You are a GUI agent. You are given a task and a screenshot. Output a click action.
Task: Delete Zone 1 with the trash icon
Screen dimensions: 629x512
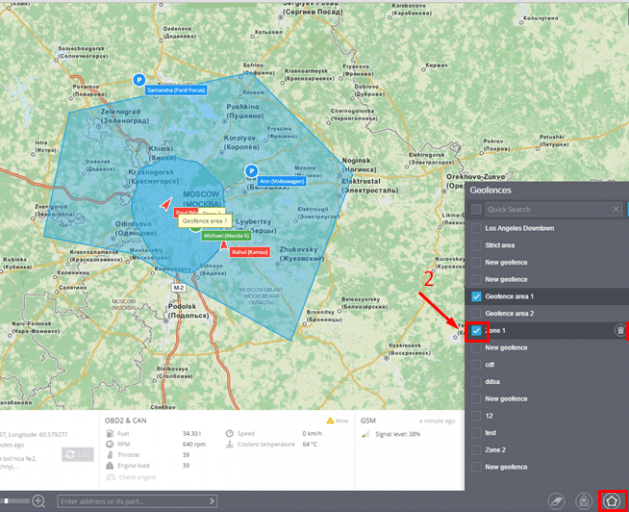click(620, 330)
